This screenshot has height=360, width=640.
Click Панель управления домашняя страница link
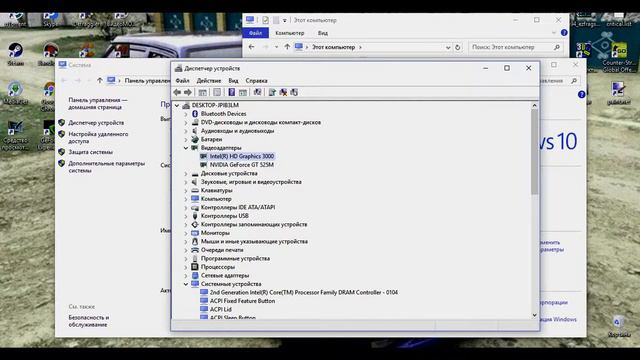tap(98, 104)
